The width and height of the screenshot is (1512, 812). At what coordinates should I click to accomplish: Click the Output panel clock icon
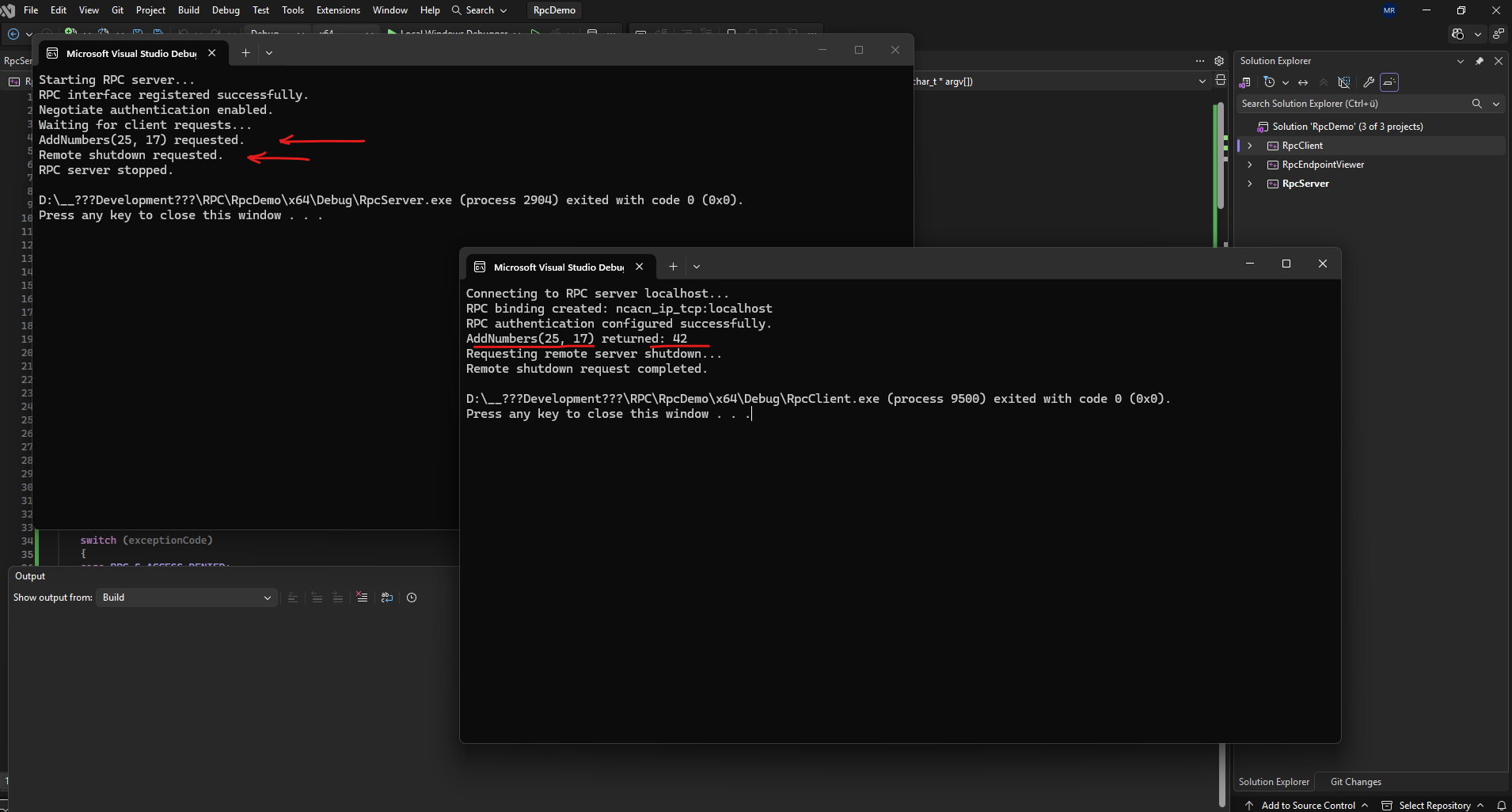412,598
